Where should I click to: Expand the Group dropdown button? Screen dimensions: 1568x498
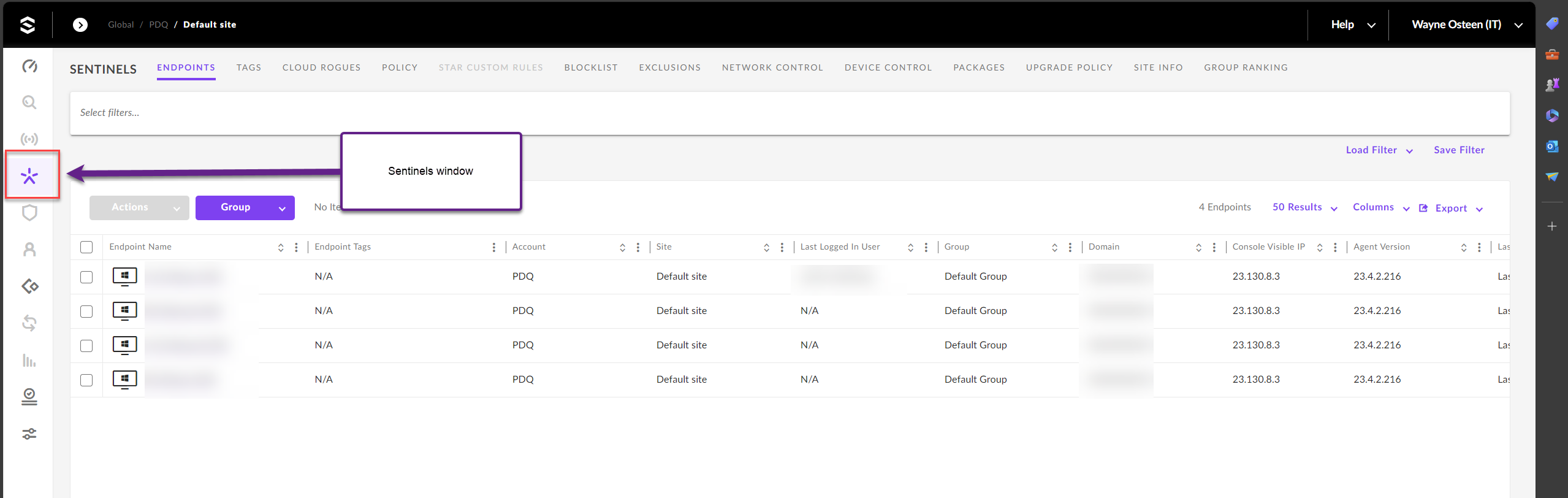[x=245, y=208]
